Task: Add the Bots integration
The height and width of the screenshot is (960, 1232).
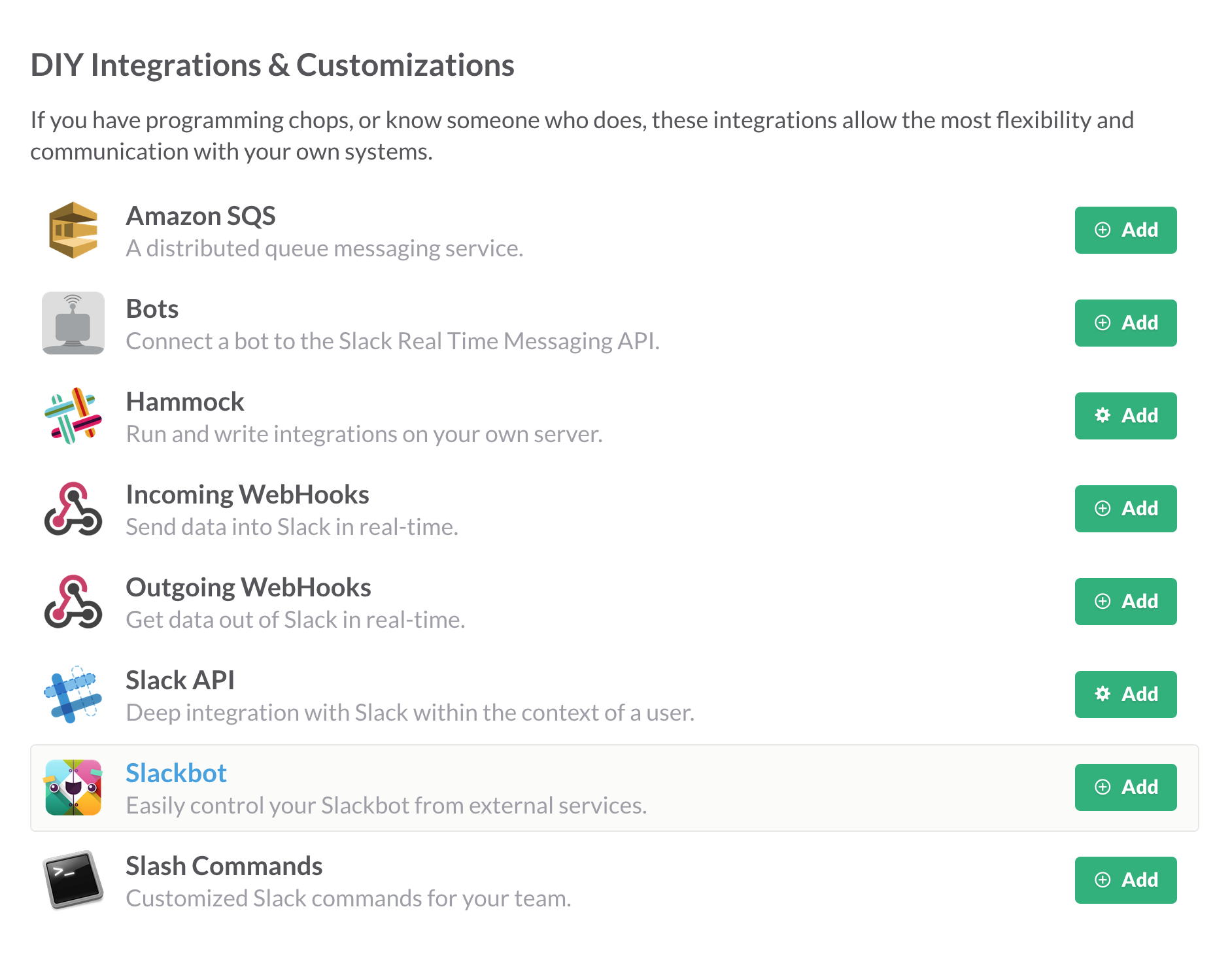Action: [1125, 323]
